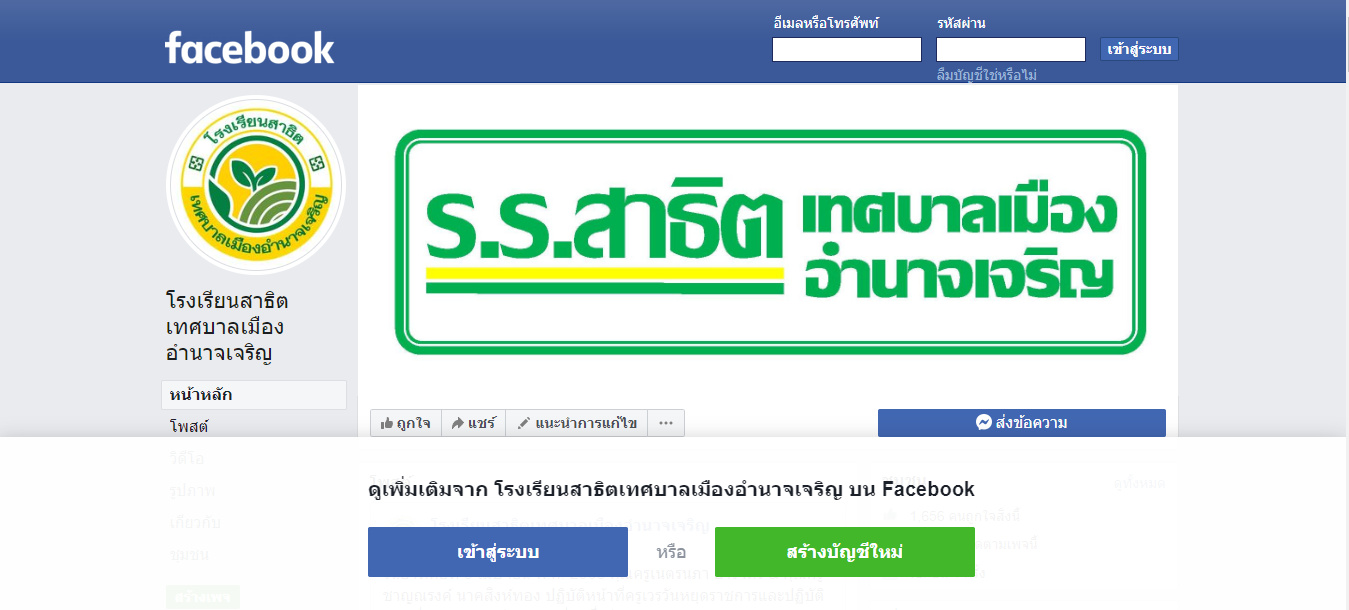Select the หน้าหลัก sidebar tab
Image resolution: width=1349 pixels, height=610 pixels.
point(254,395)
